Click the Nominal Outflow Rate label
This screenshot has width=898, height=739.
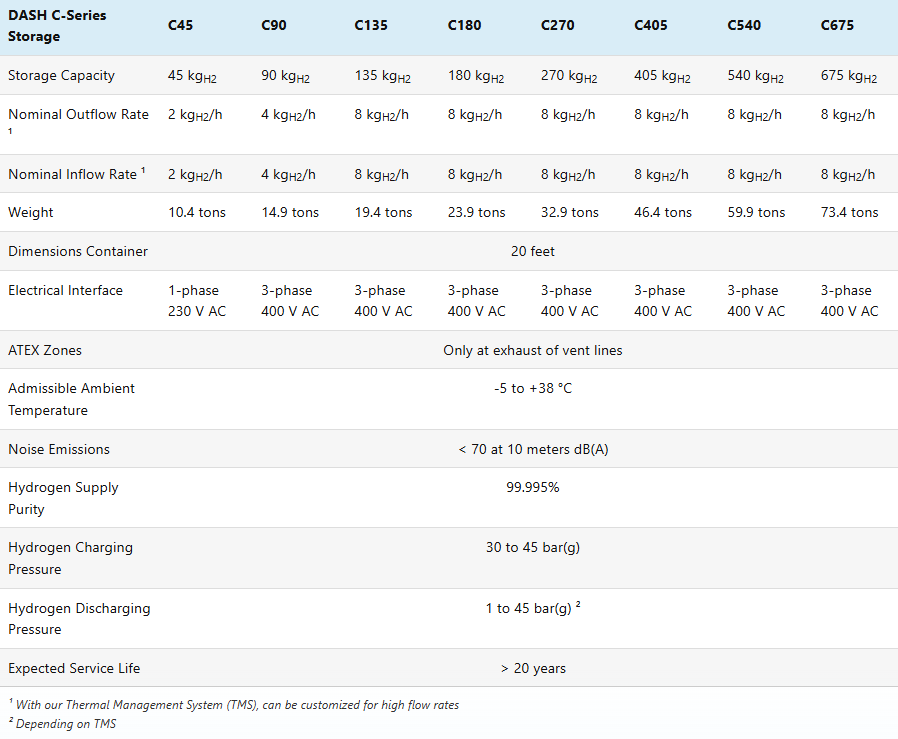78,114
